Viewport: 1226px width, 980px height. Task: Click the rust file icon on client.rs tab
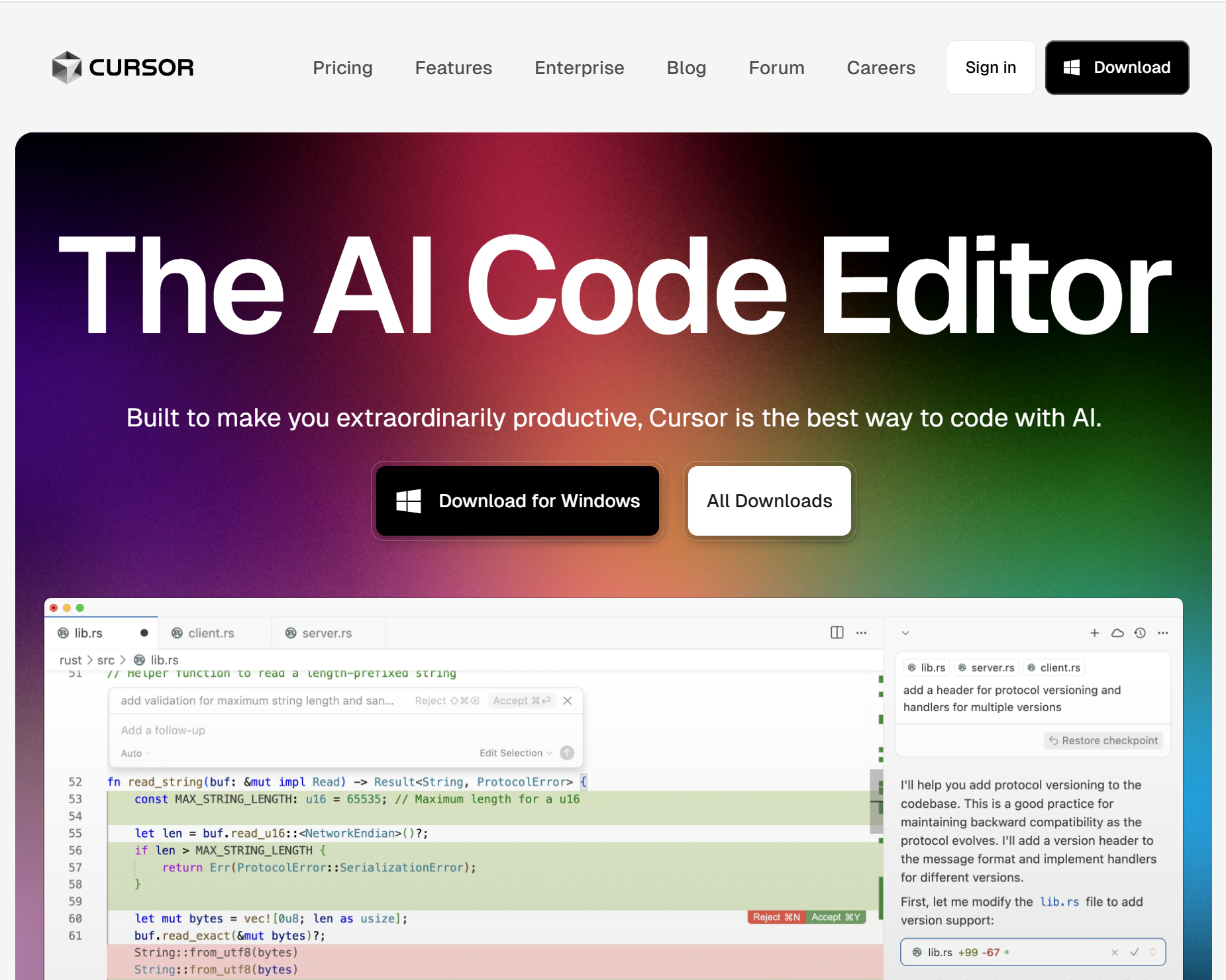coord(177,633)
